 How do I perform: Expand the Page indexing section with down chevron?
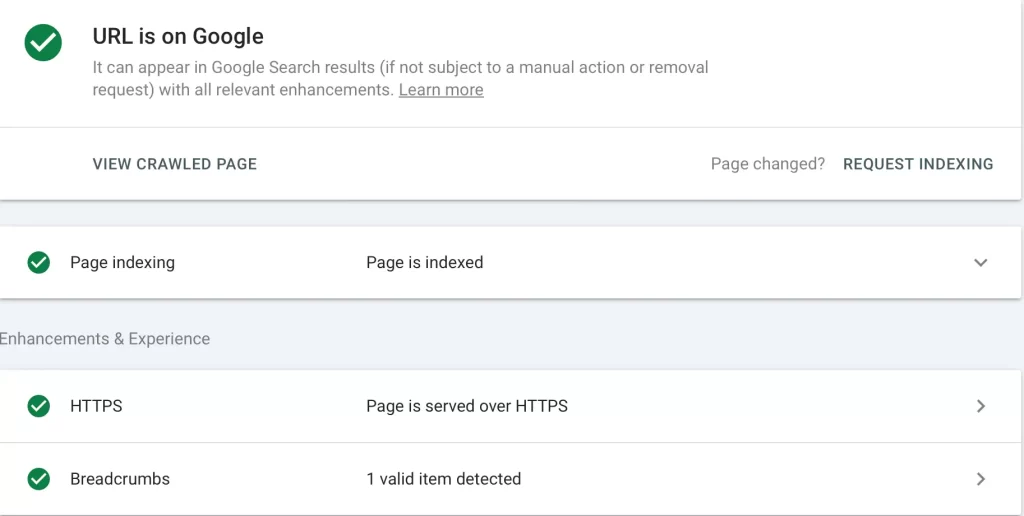980,263
